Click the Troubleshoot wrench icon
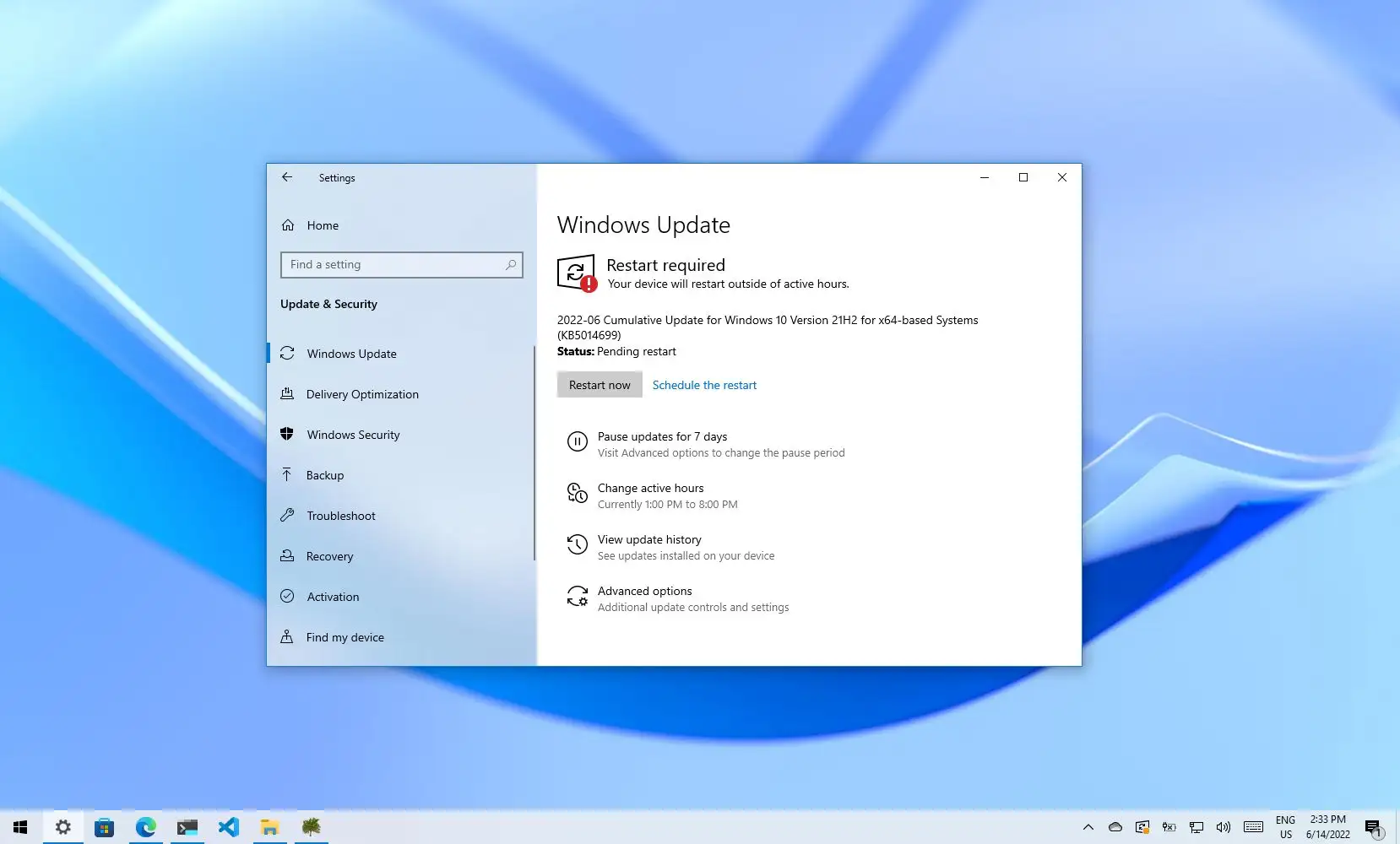 [287, 515]
